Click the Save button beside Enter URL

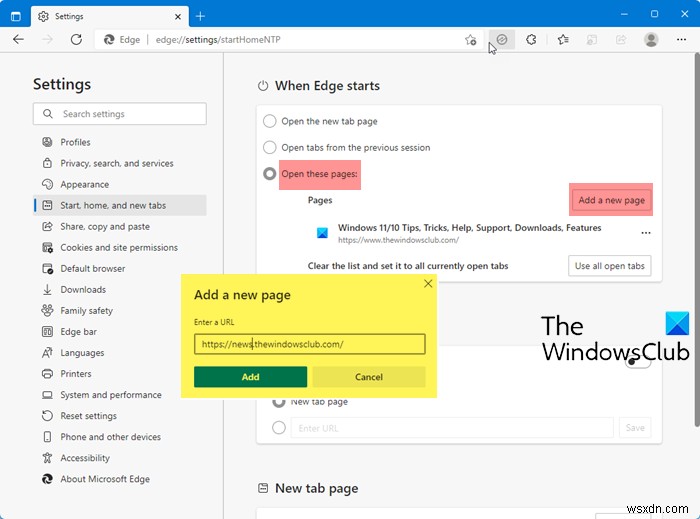point(635,428)
